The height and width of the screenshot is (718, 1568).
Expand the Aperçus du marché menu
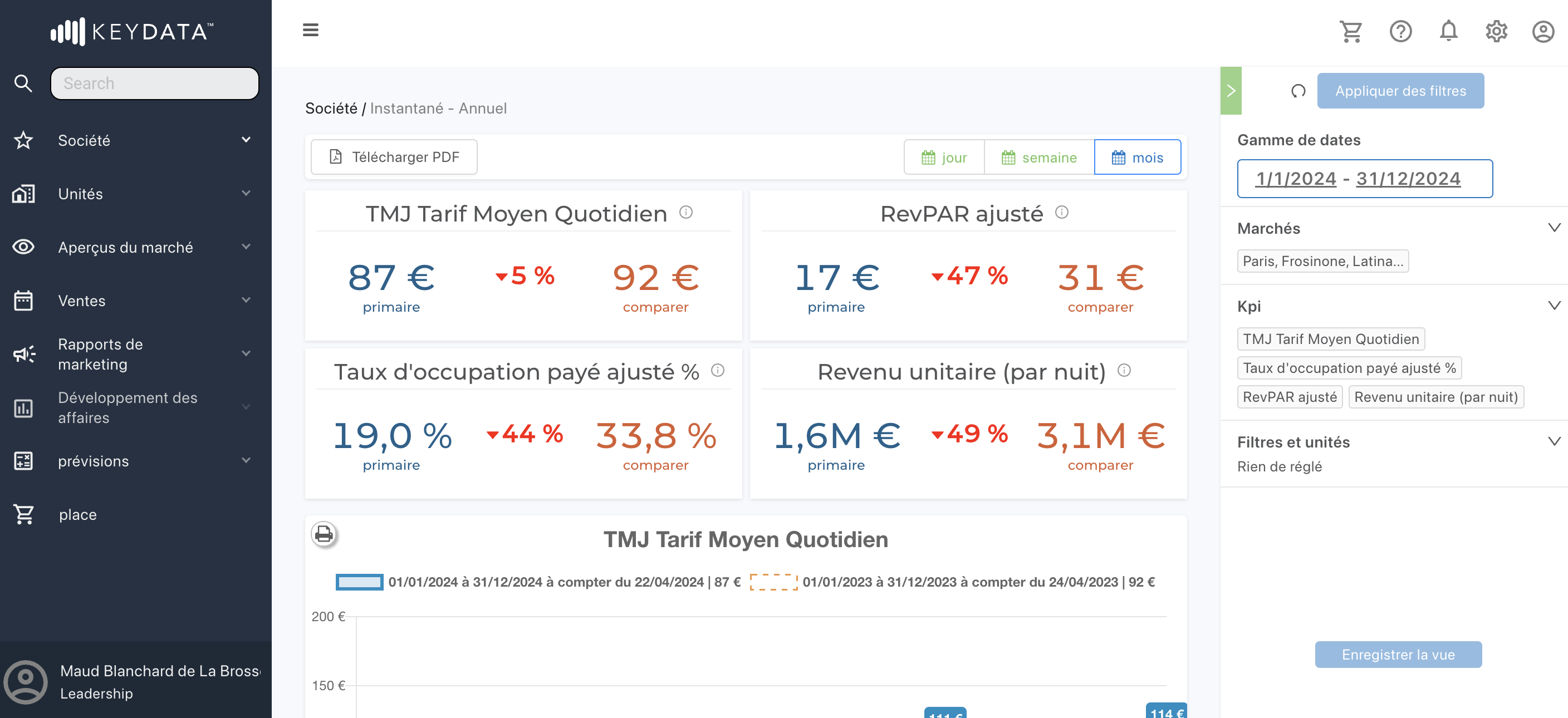coord(246,247)
